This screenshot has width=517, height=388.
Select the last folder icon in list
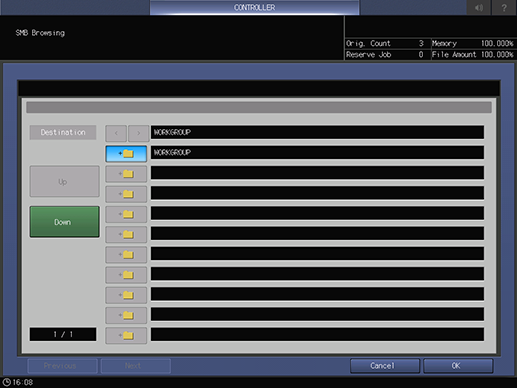coord(126,336)
